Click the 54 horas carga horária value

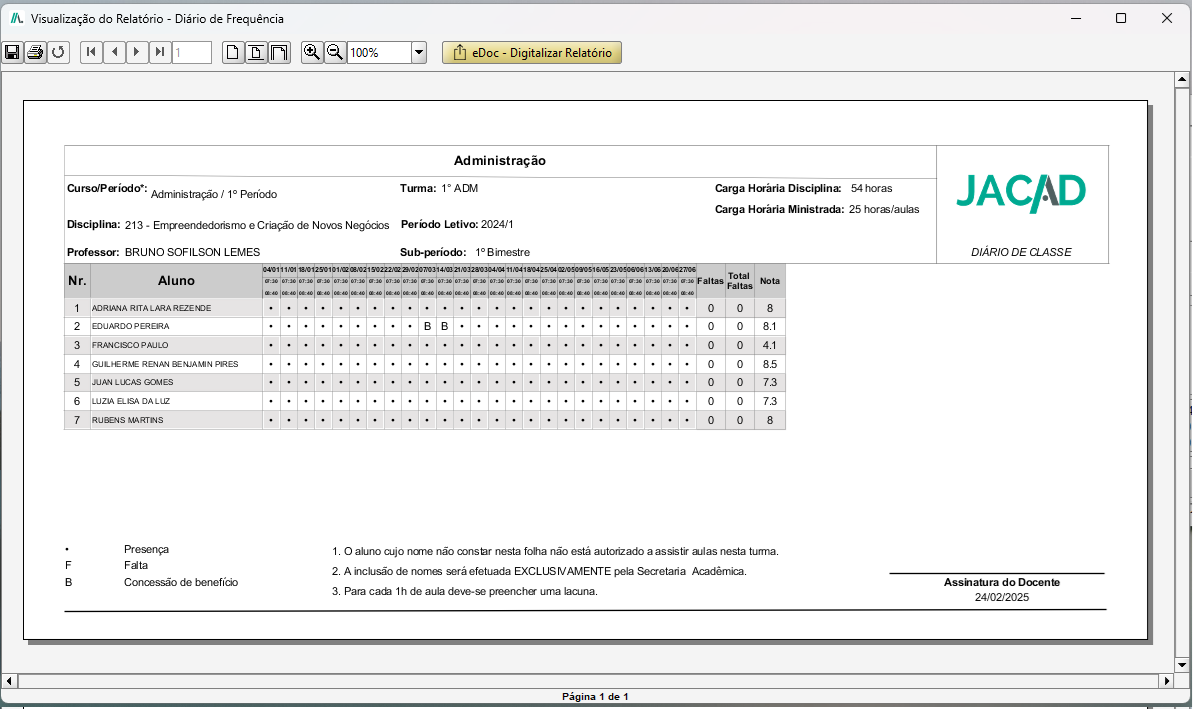[x=871, y=188]
